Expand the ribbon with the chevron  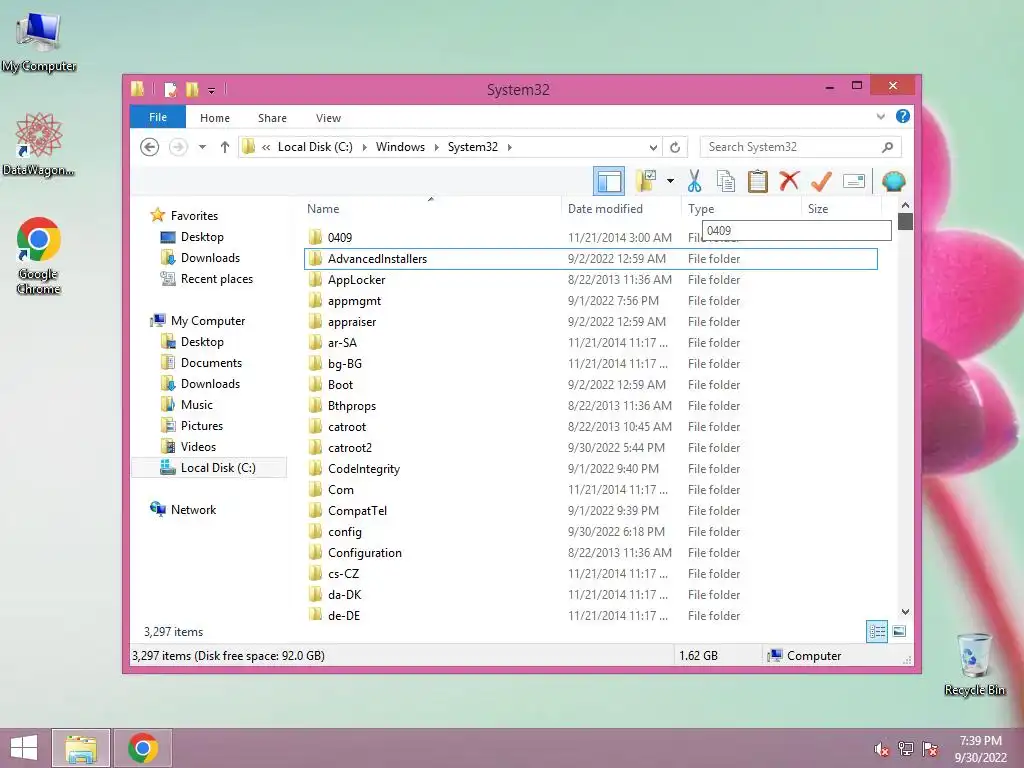(x=880, y=117)
